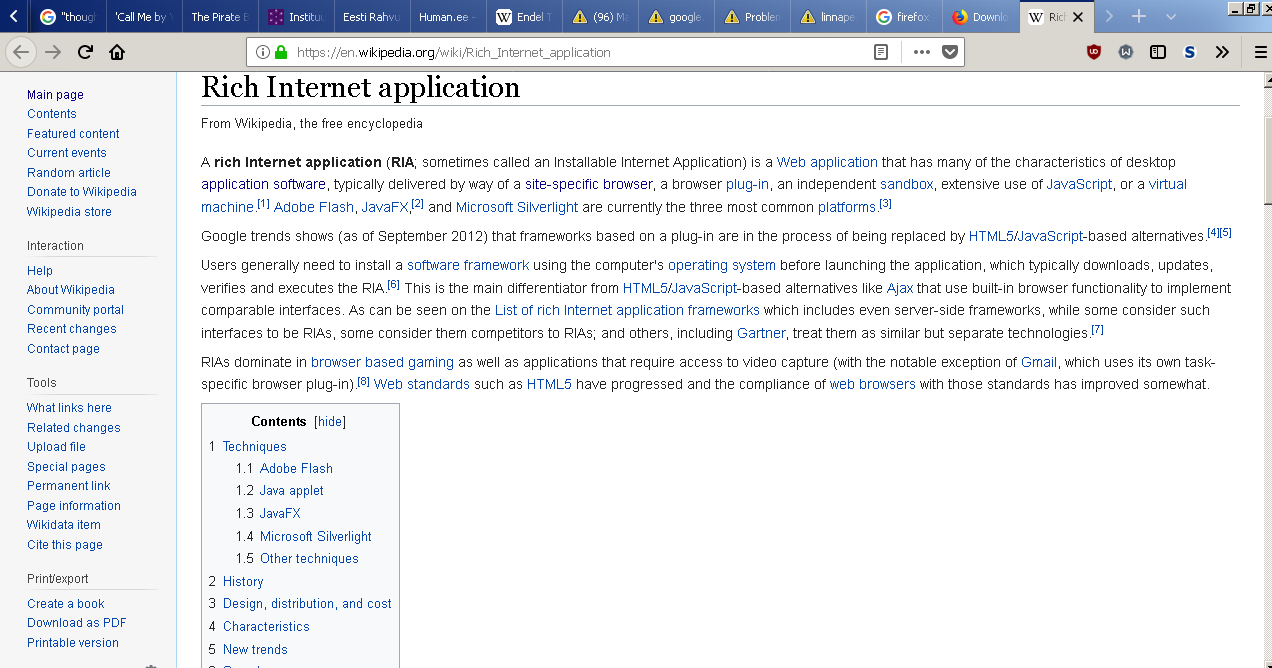Image resolution: width=1272 pixels, height=668 pixels.
Task: Open the uBlock Origin extension icon
Action: point(1094,52)
